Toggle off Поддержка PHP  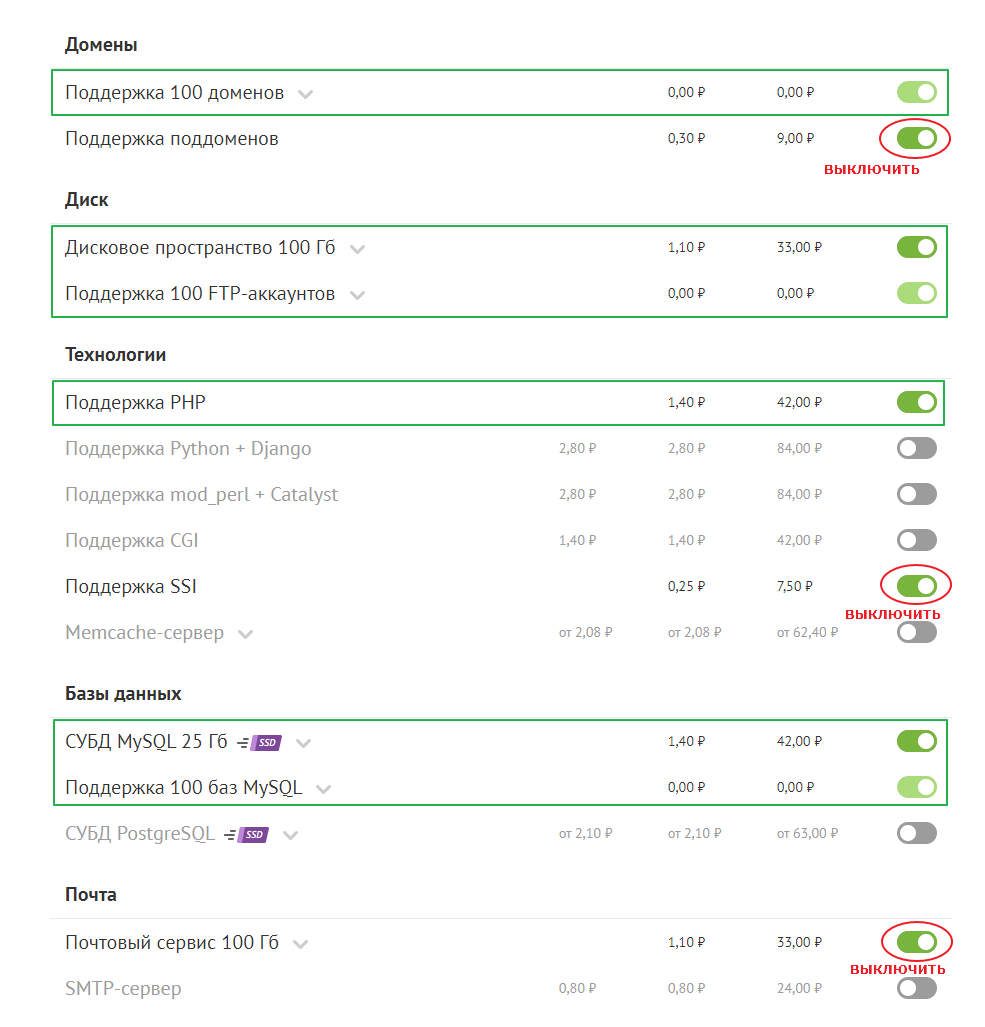[916, 402]
